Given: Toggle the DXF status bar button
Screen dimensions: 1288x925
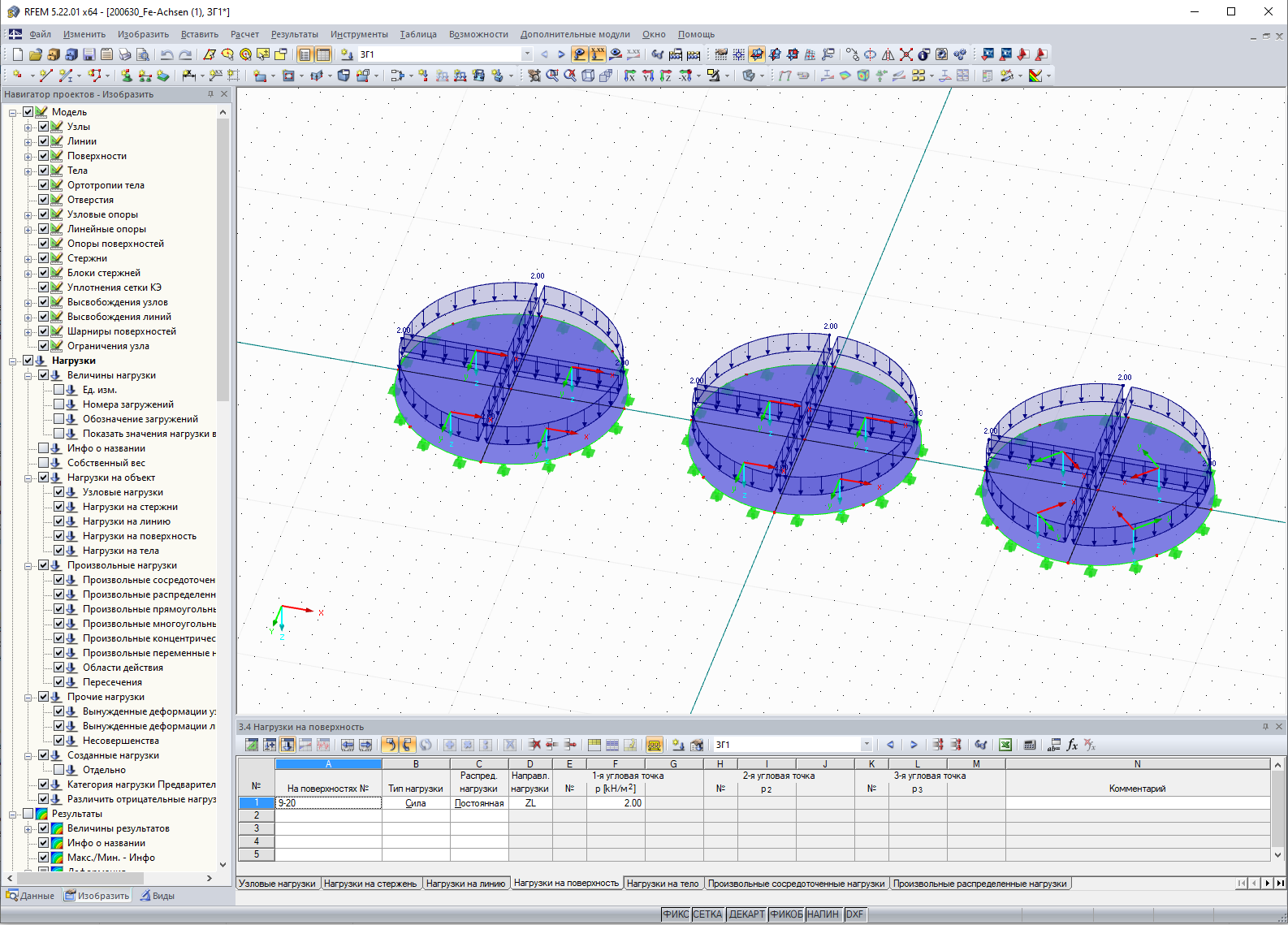Looking at the screenshot, I should [854, 914].
